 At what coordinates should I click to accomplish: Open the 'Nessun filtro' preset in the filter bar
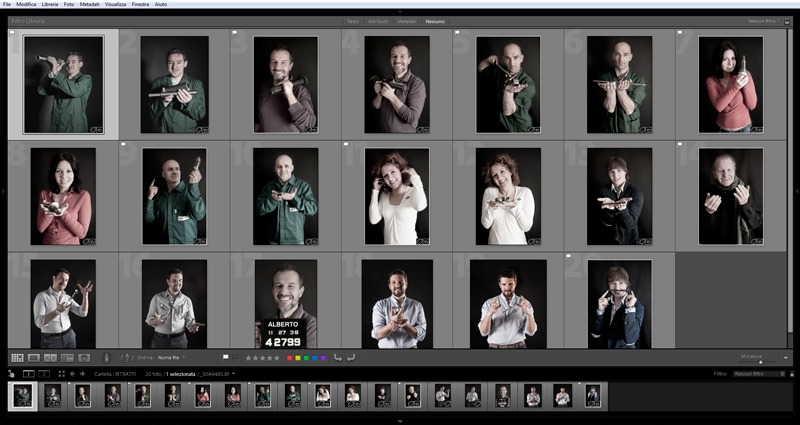tap(764, 21)
